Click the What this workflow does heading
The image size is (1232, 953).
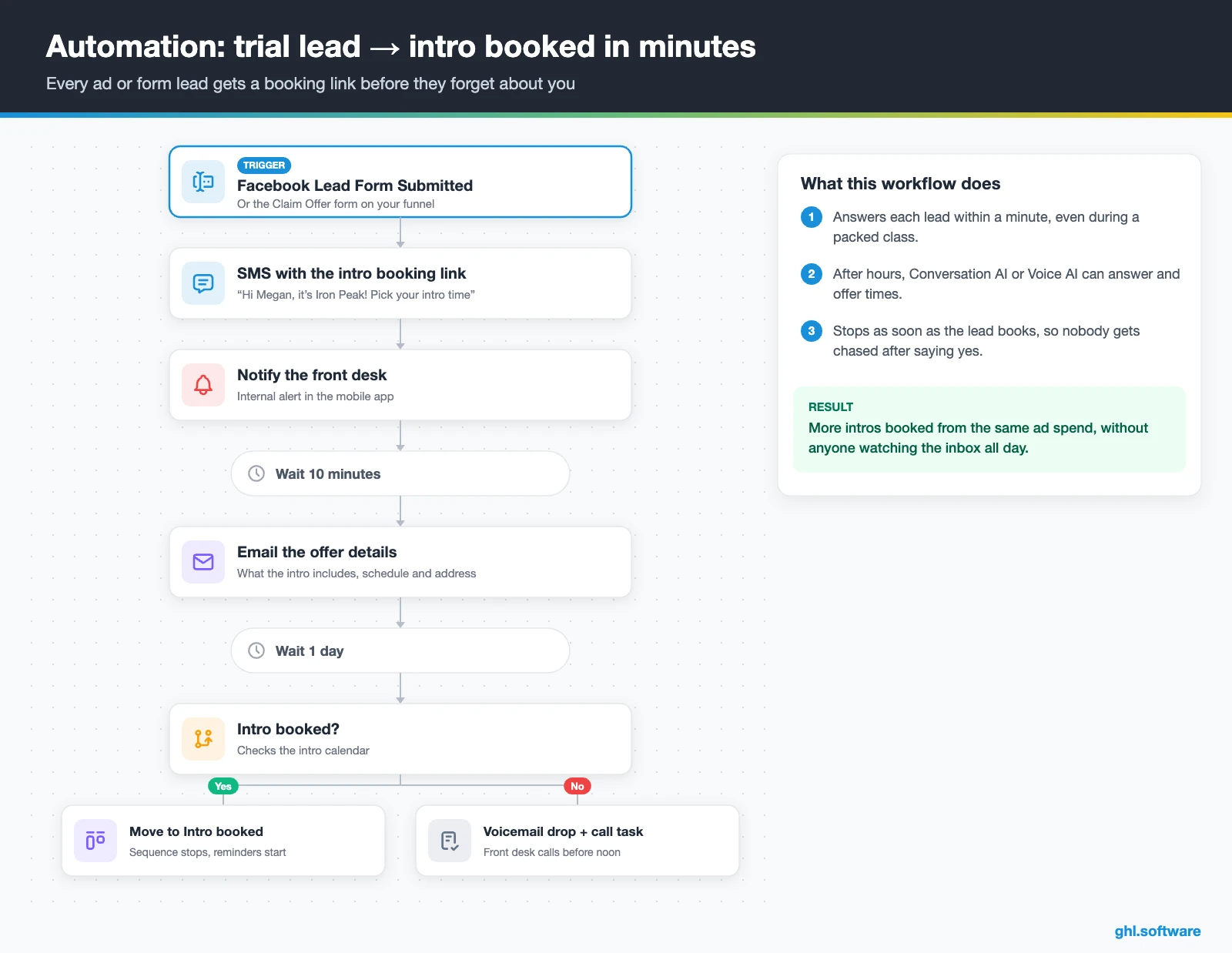900,183
